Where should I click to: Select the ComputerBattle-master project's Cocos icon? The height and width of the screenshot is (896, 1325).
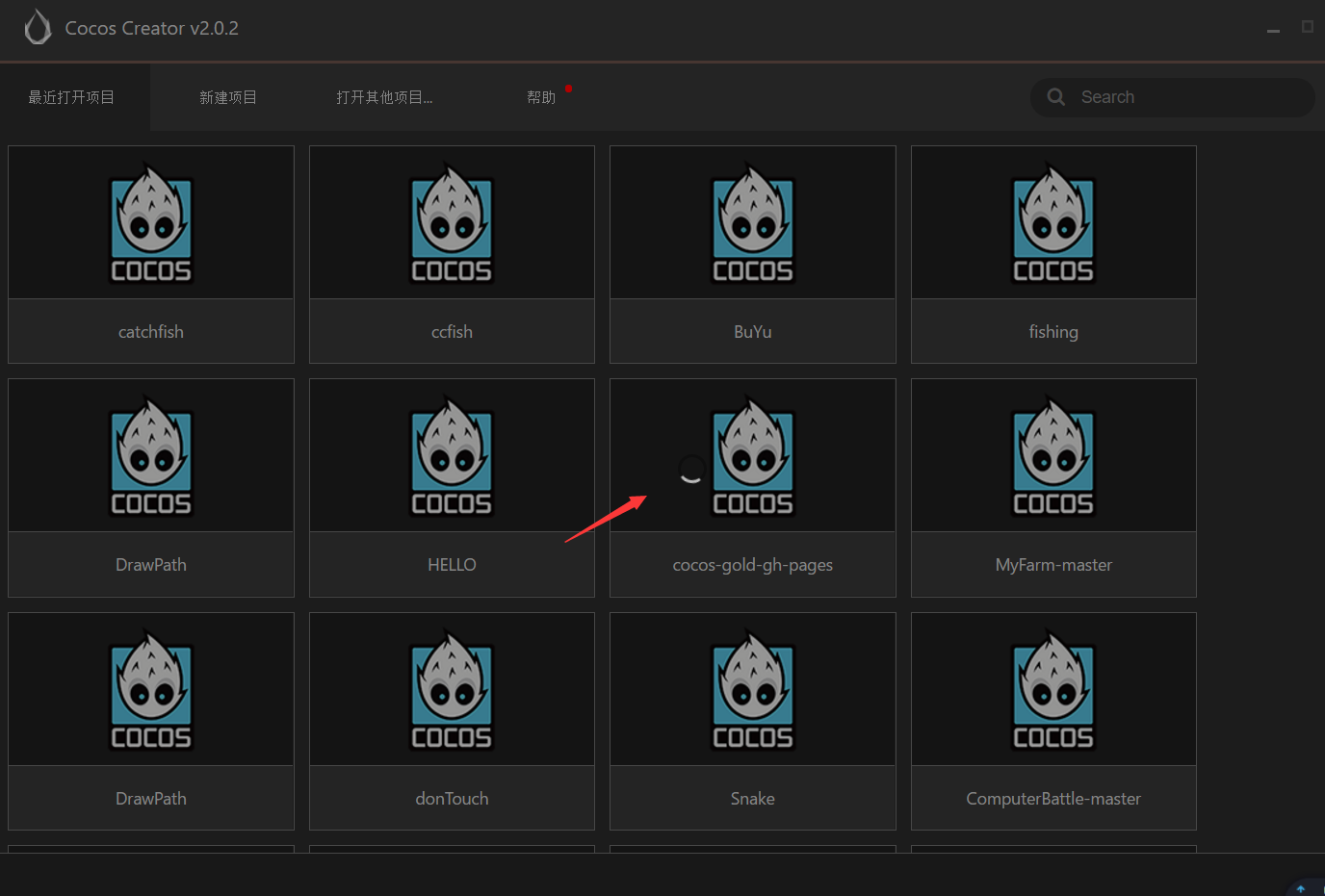tap(1053, 690)
